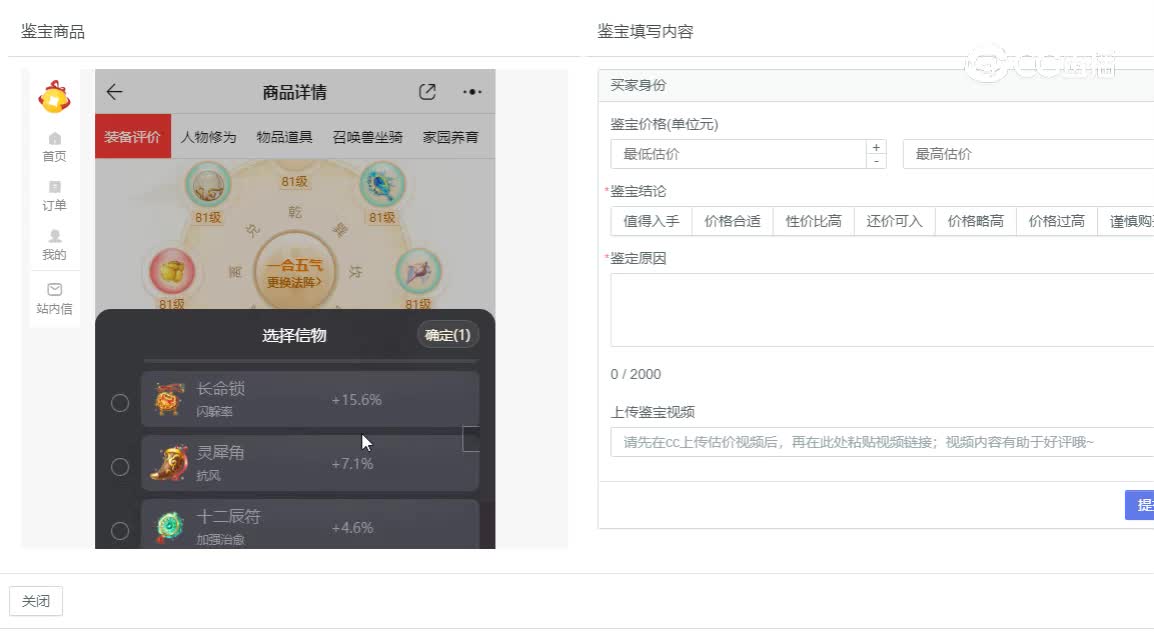Click the 选择信物 panel title
This screenshot has height=632, width=1154.
tap(294, 335)
